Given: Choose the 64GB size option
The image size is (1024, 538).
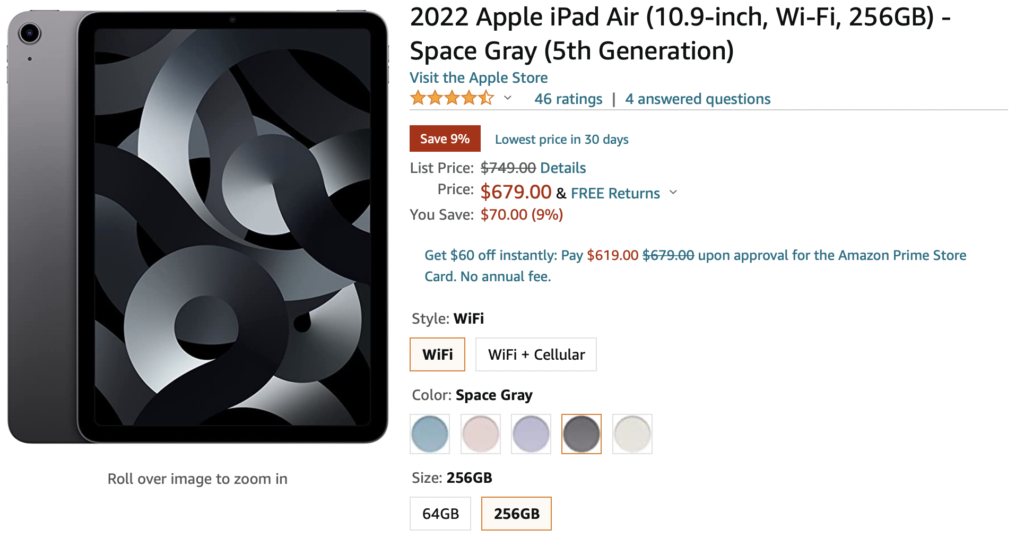Looking at the screenshot, I should [x=440, y=514].
